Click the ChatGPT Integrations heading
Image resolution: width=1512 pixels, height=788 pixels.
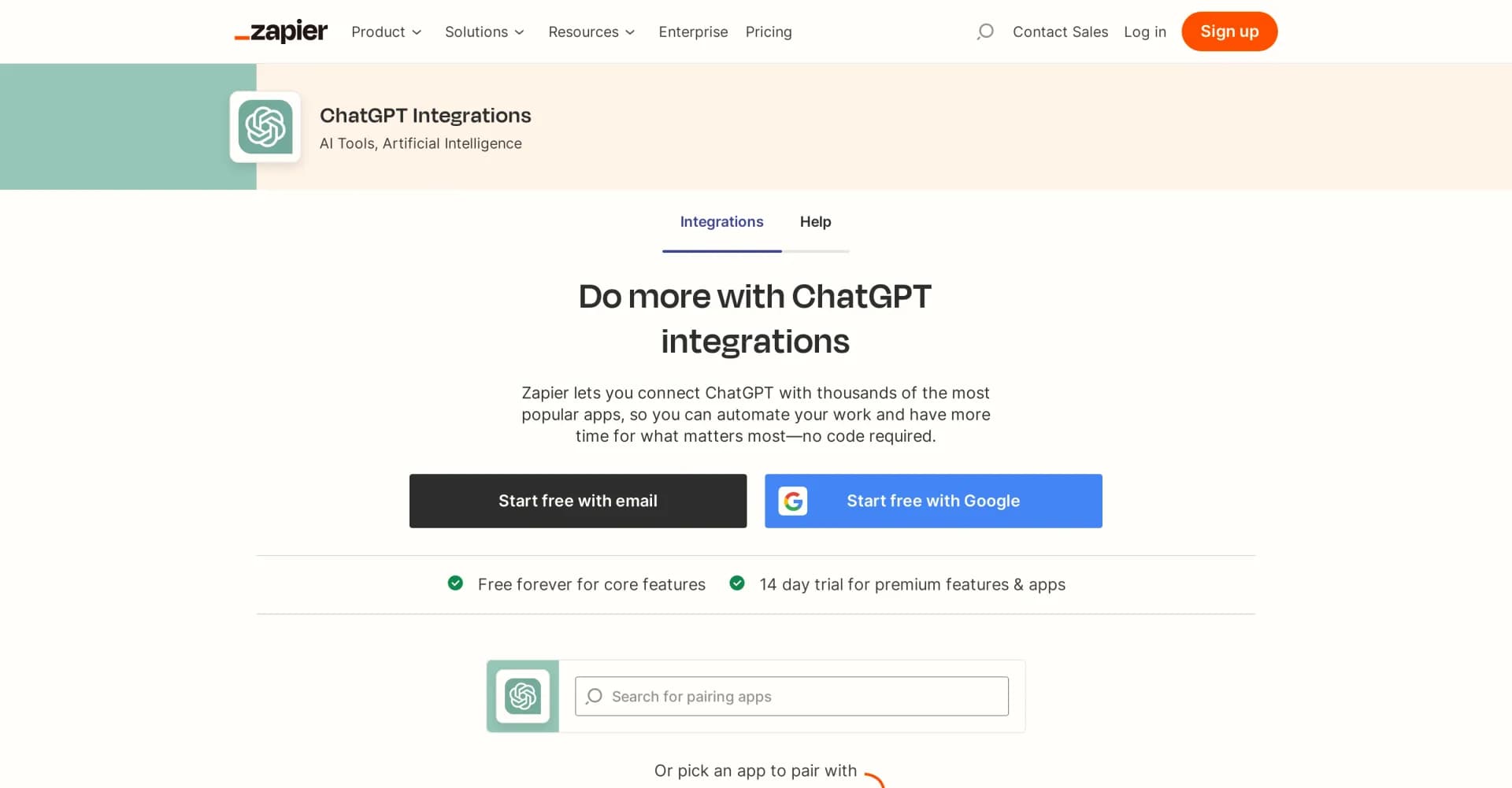point(425,116)
